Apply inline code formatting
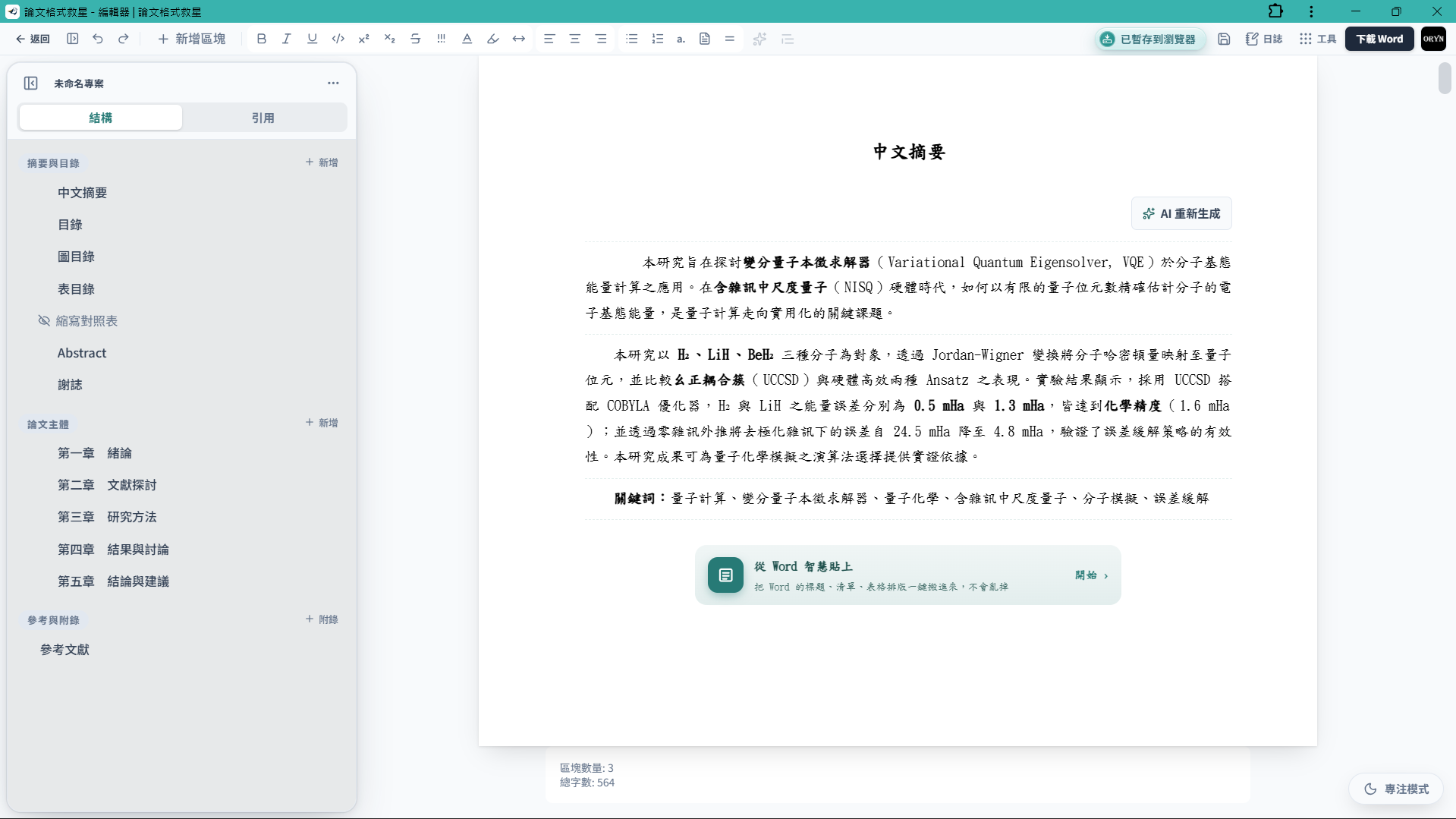This screenshot has height=819, width=1456. pyautogui.click(x=338, y=39)
